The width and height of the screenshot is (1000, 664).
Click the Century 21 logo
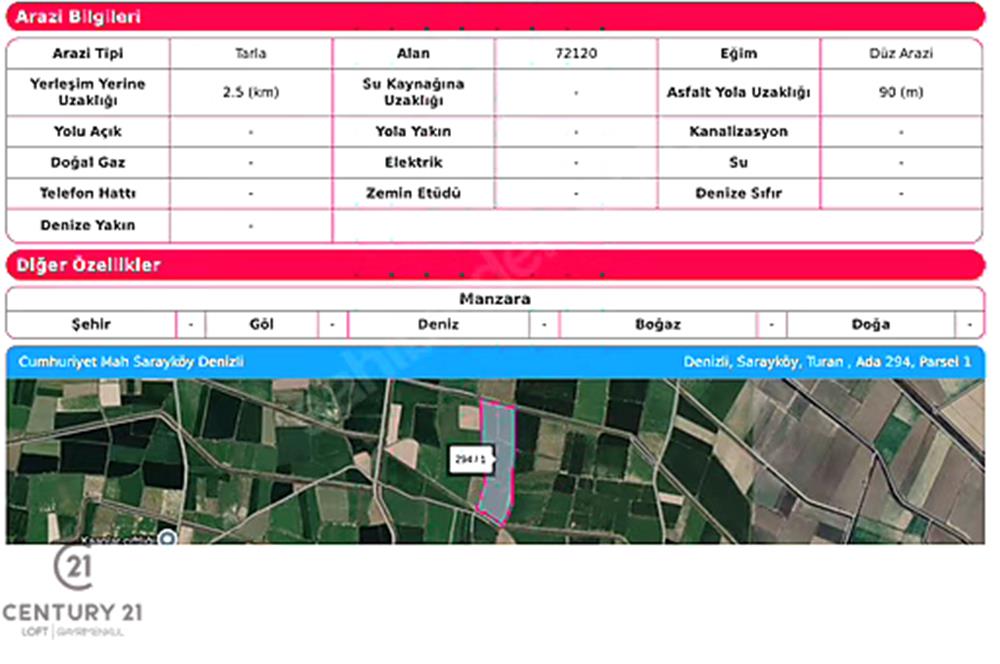(x=72, y=591)
